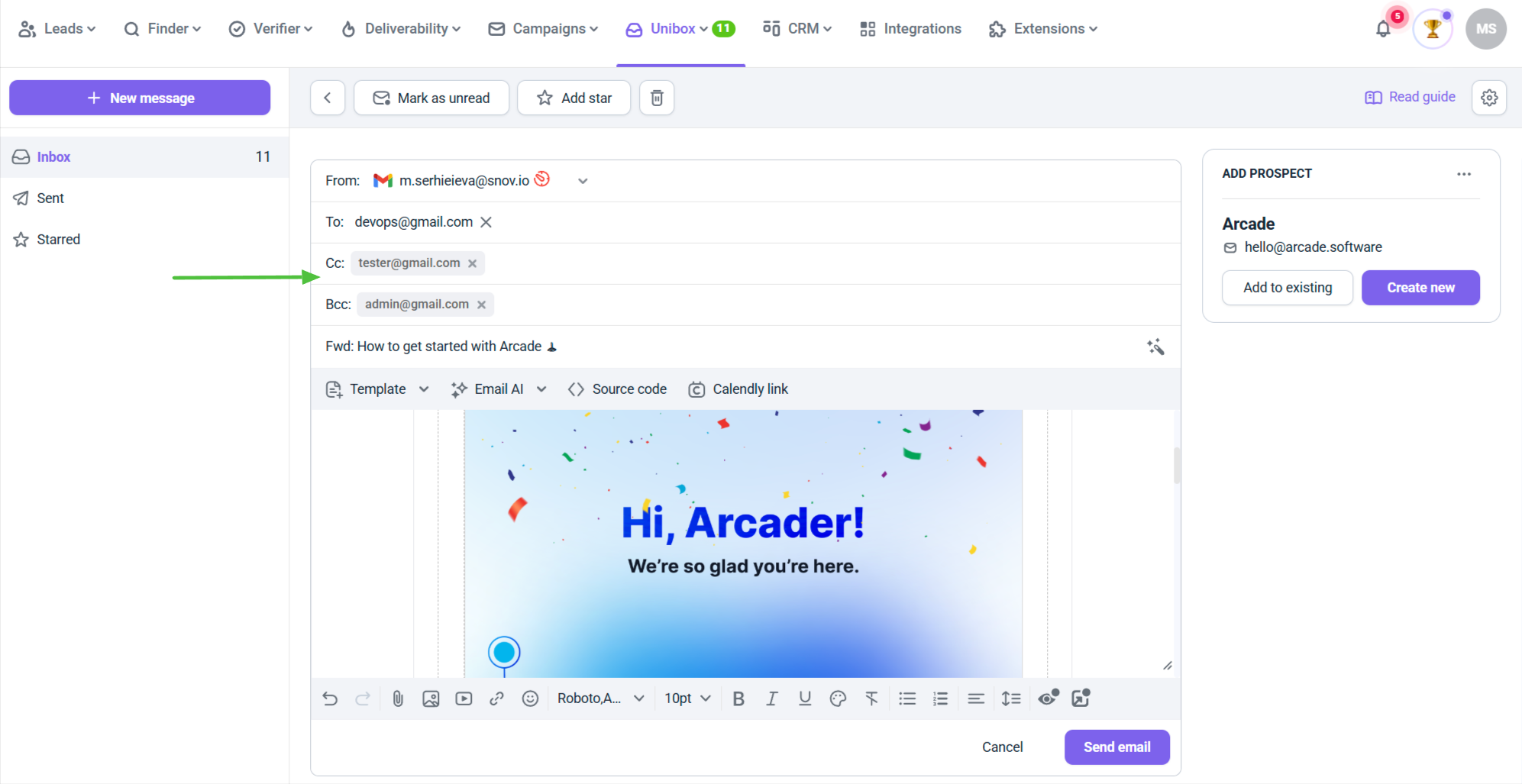Open the MS profile avatar

(1485, 29)
